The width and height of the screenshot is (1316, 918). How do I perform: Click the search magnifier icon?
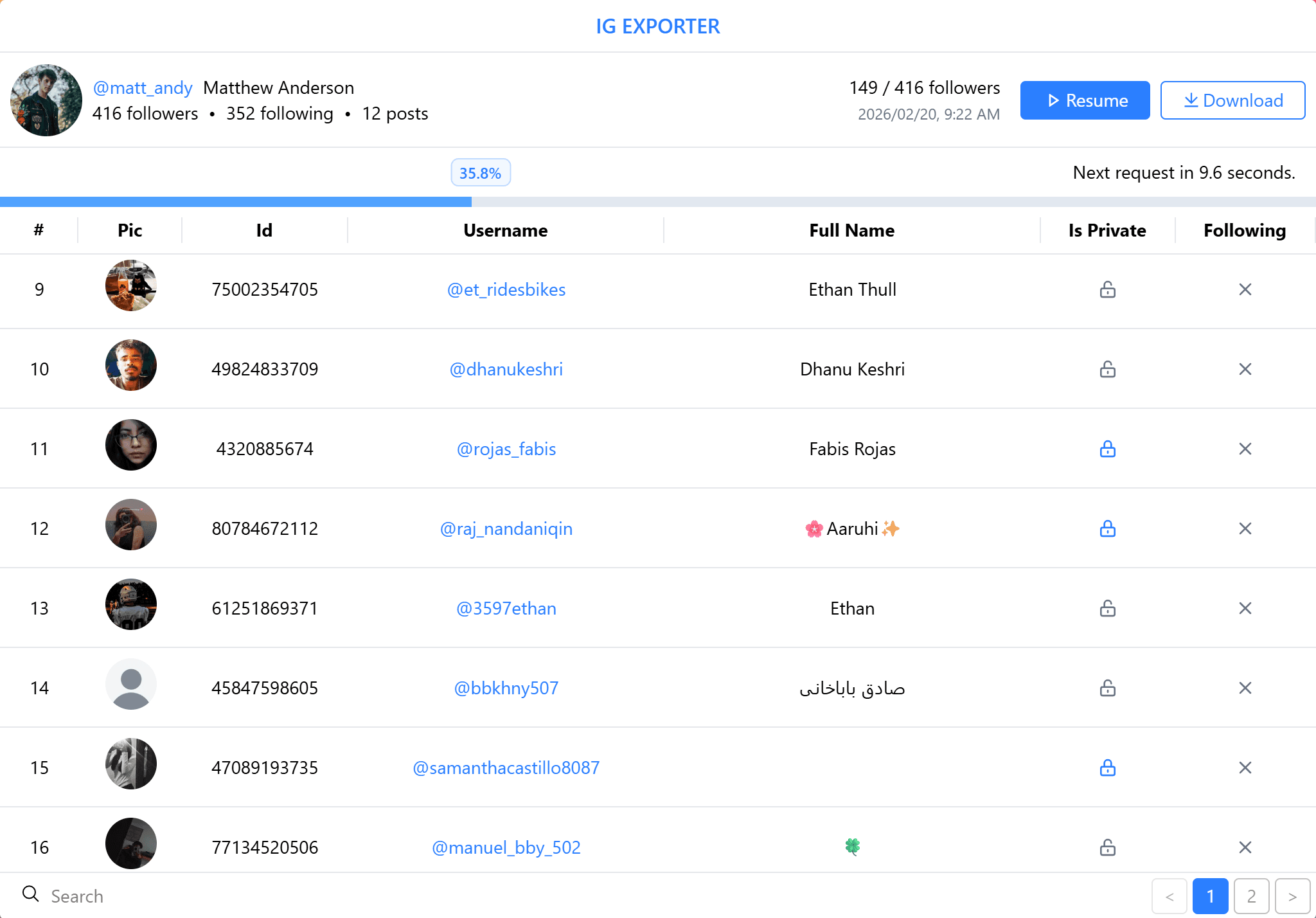30,894
